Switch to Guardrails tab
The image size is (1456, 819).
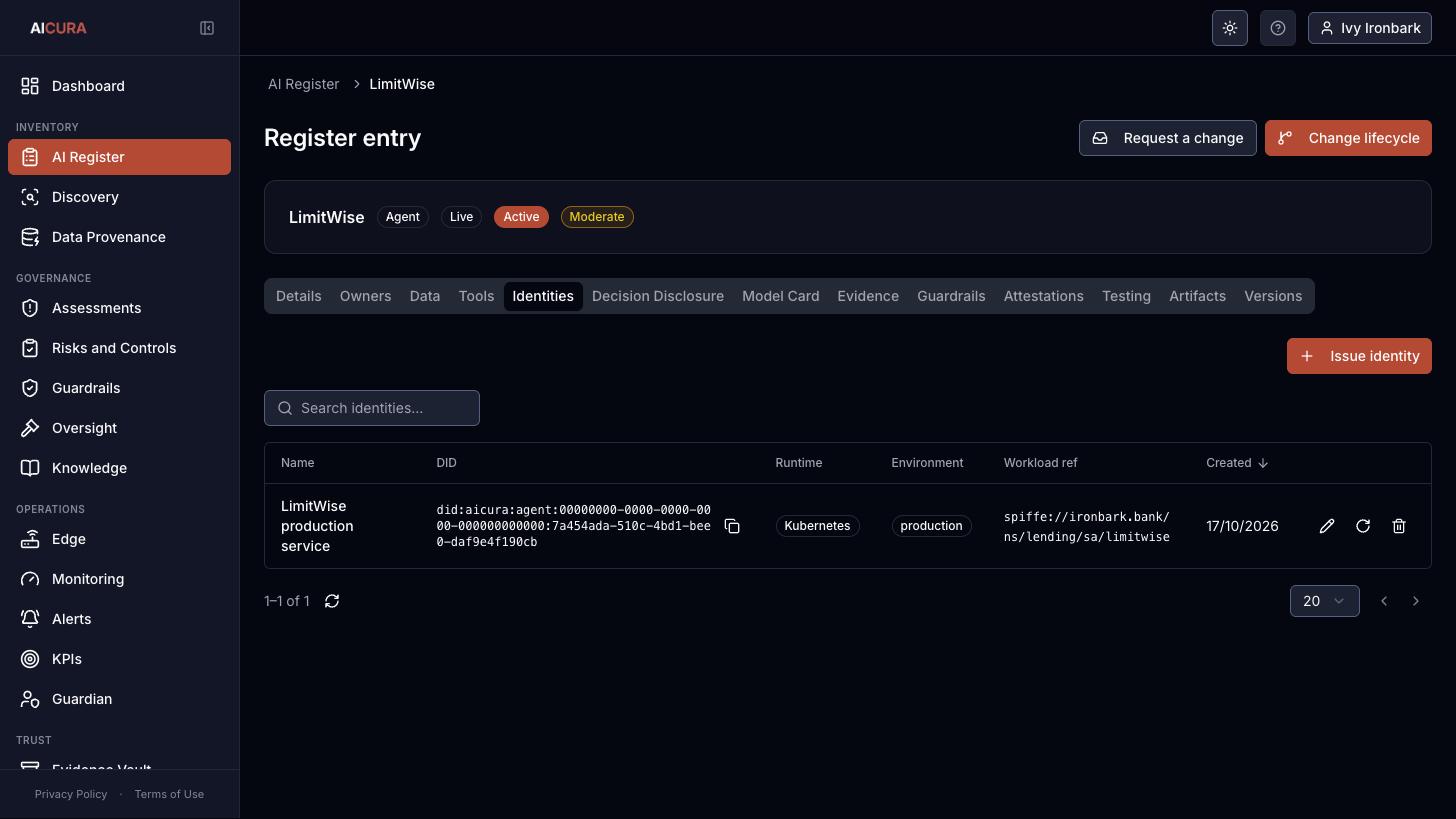pos(951,296)
